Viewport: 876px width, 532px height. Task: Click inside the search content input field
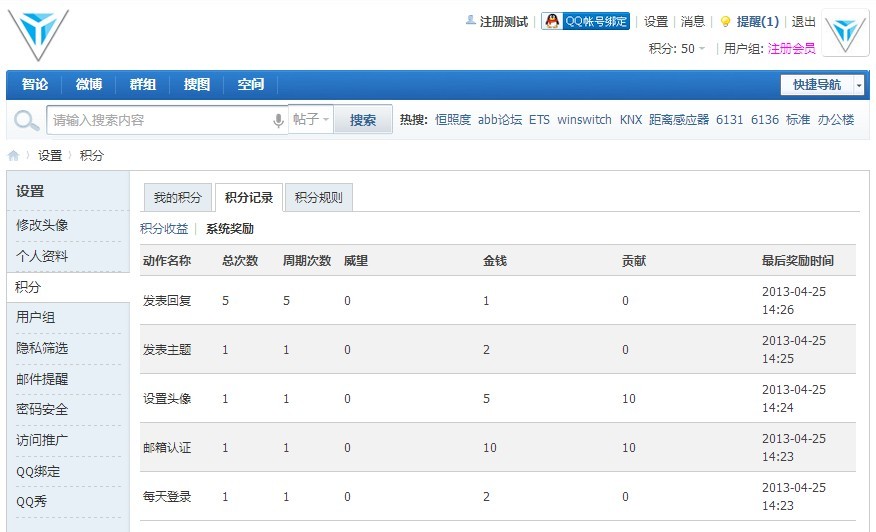160,120
